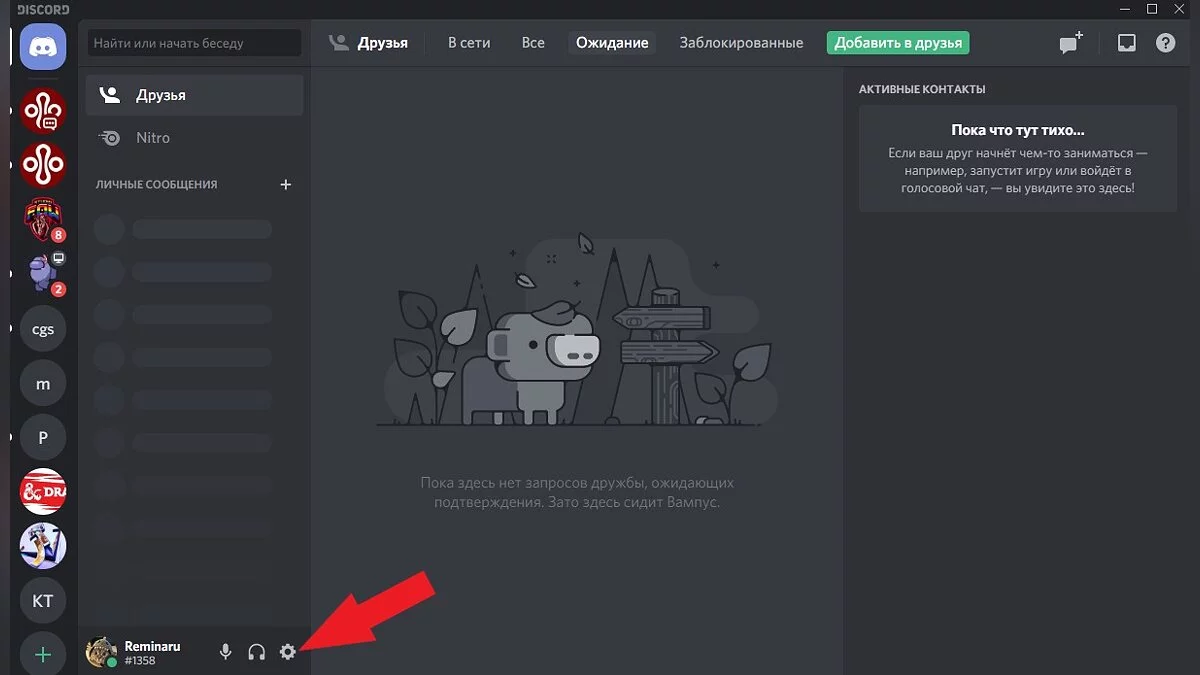Maximize the Discord window
This screenshot has width=1200, height=675.
(1152, 9)
